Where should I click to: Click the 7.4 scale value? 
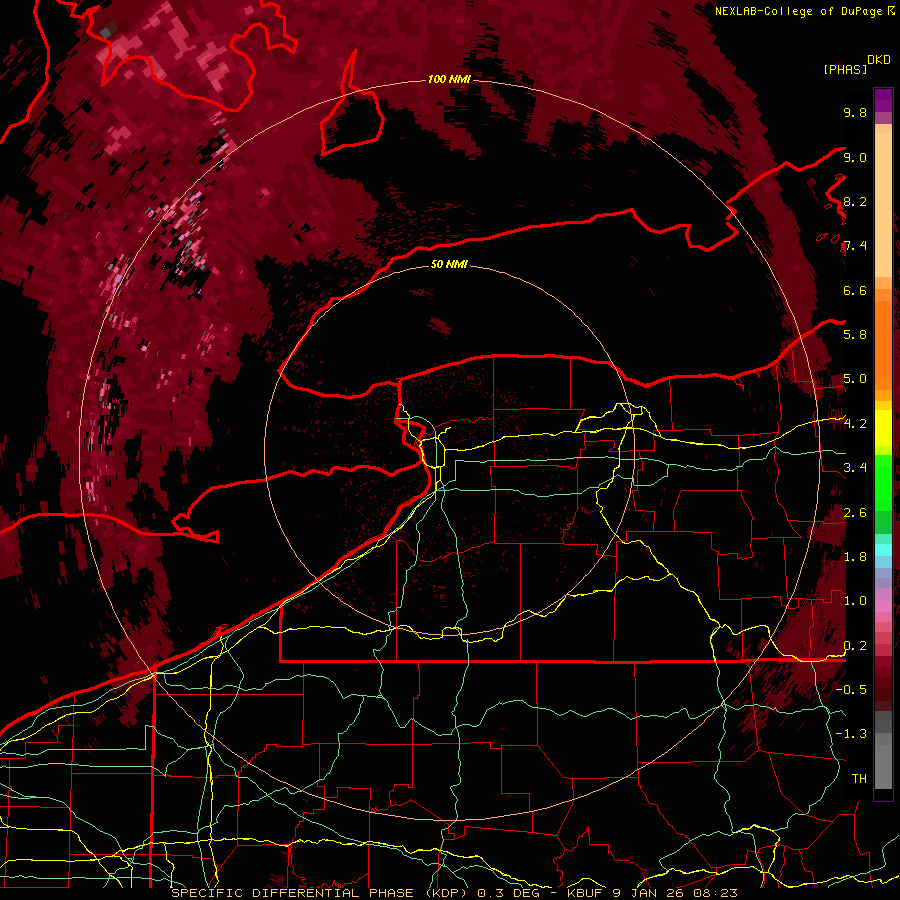855,246
